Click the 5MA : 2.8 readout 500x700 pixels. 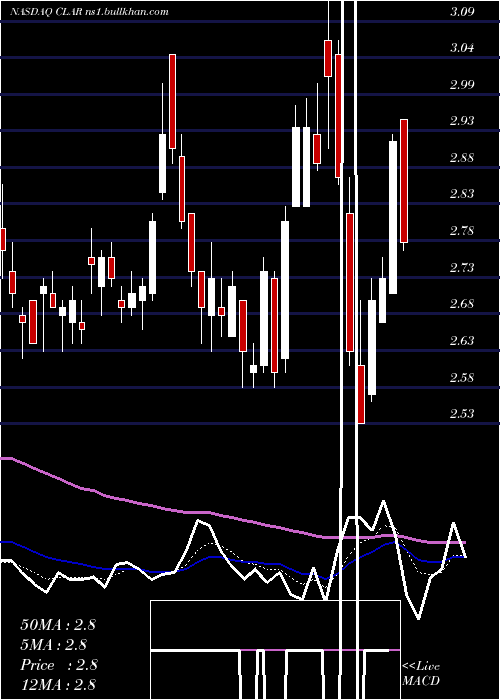(x=54, y=645)
